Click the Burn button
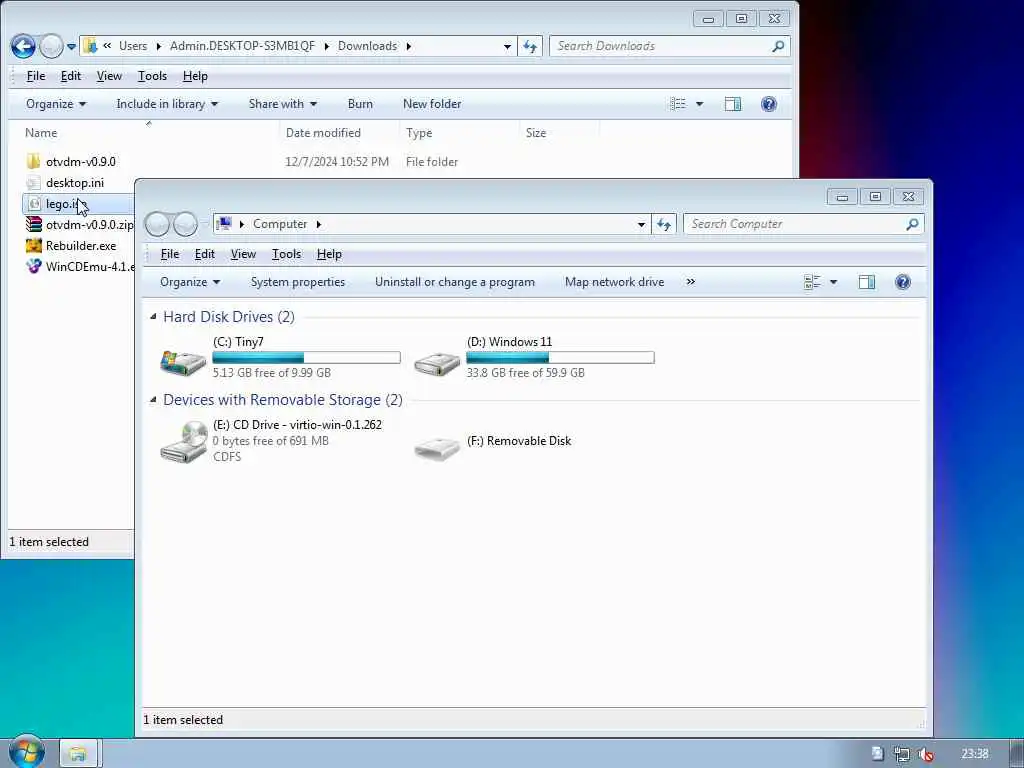 (x=360, y=104)
